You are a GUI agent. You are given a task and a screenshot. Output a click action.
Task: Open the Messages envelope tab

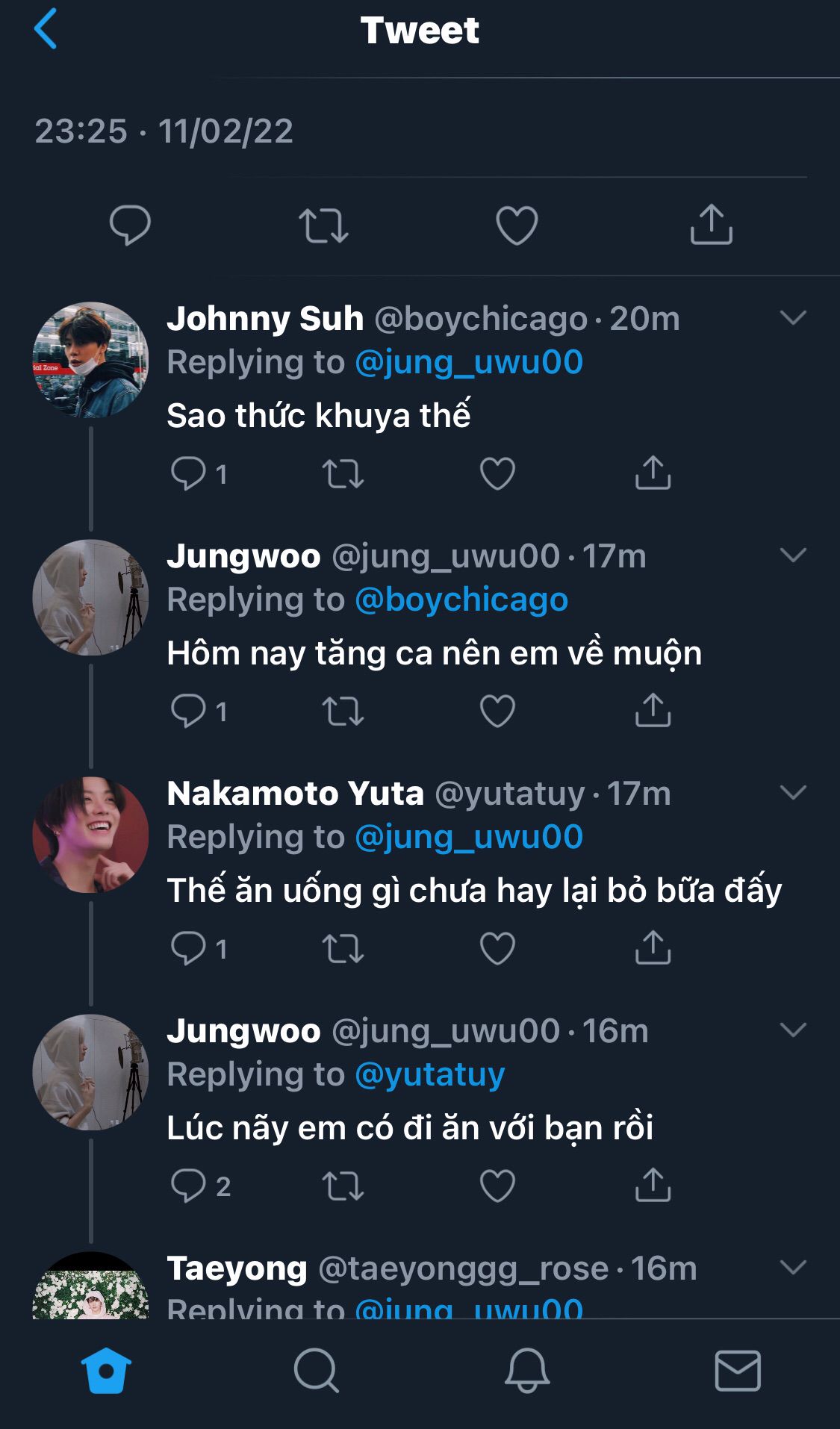pos(738,1370)
